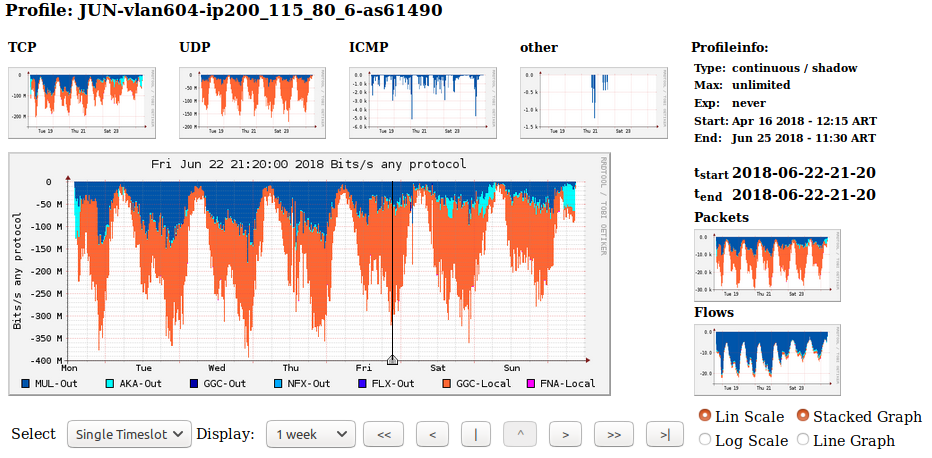Select the Line Graph option
Image resolution: width=932 pixels, height=458 pixels.
pyautogui.click(x=803, y=440)
